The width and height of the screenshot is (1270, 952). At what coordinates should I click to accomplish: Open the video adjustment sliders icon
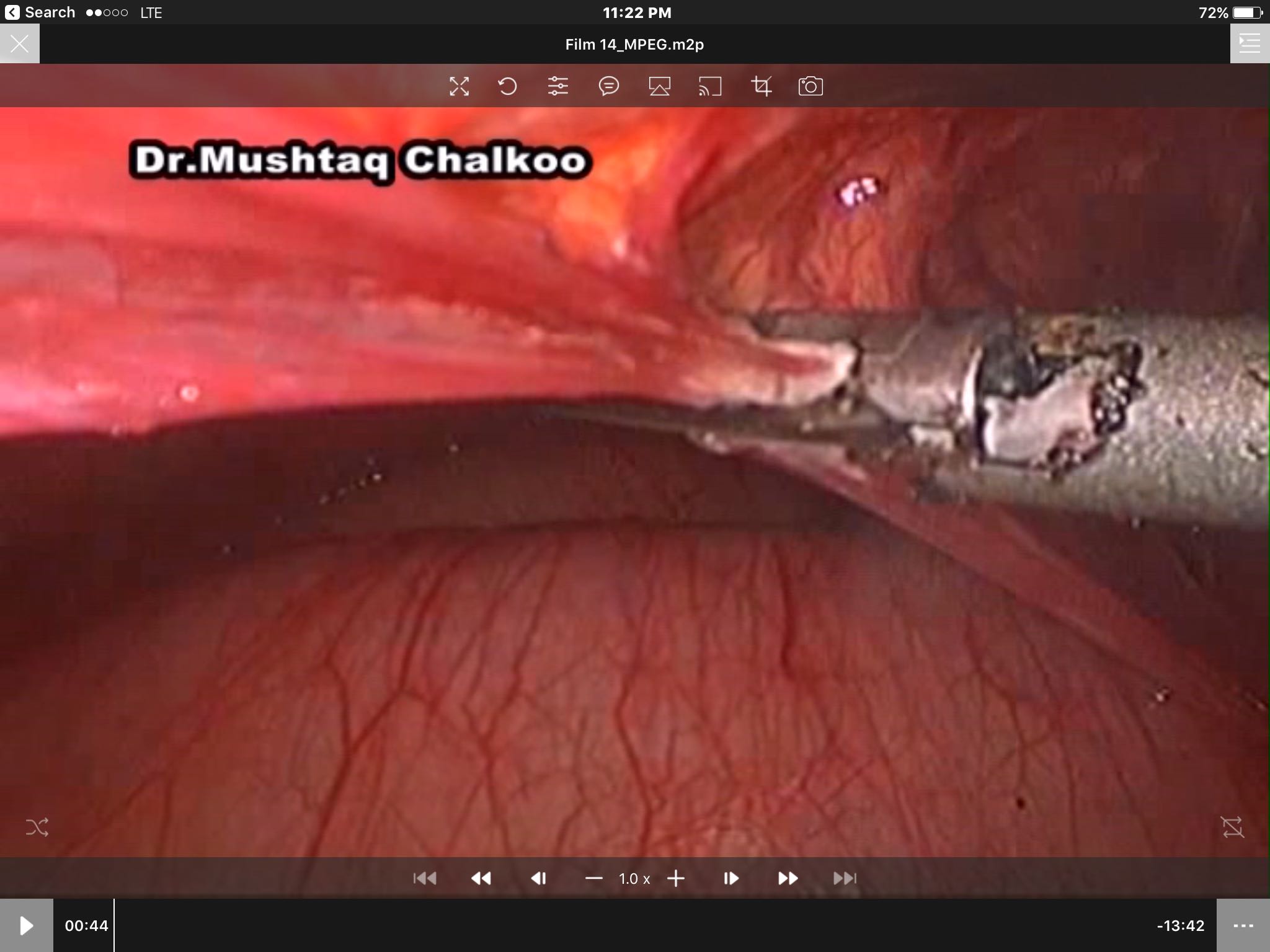click(x=558, y=86)
